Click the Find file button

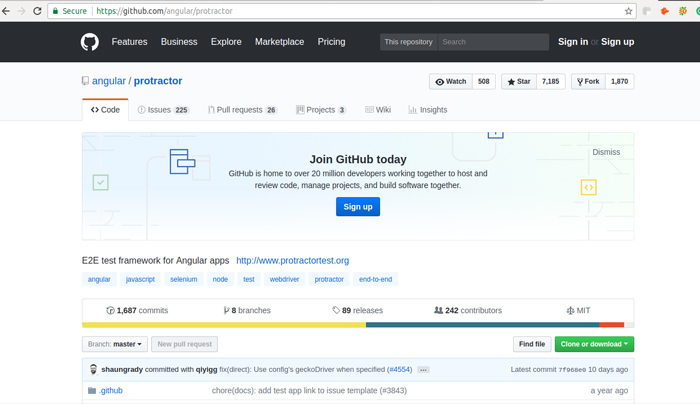click(532, 344)
